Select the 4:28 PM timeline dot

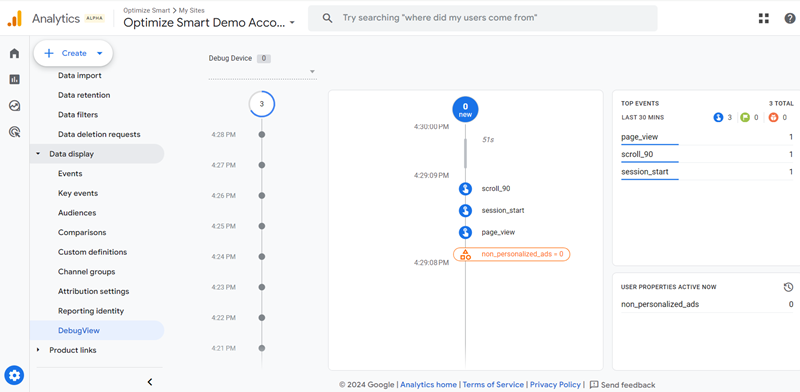coord(262,135)
